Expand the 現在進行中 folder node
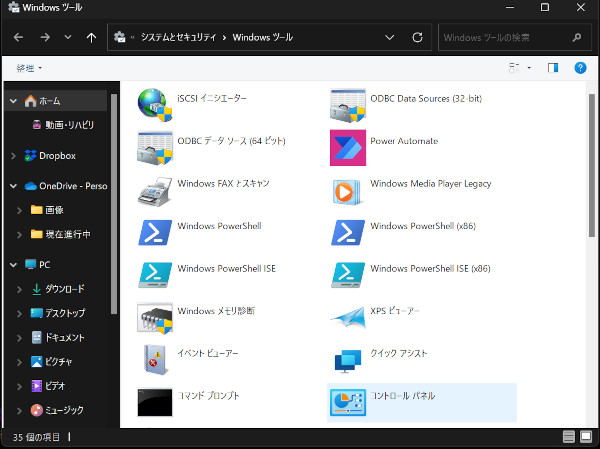The width and height of the screenshot is (600, 449). pos(20,234)
